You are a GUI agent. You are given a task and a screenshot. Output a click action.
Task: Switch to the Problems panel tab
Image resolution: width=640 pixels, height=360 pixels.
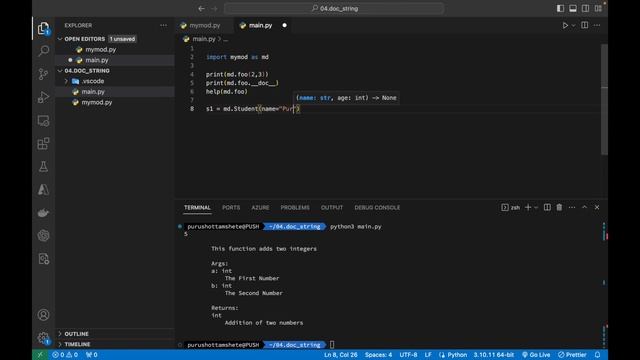tap(295, 207)
